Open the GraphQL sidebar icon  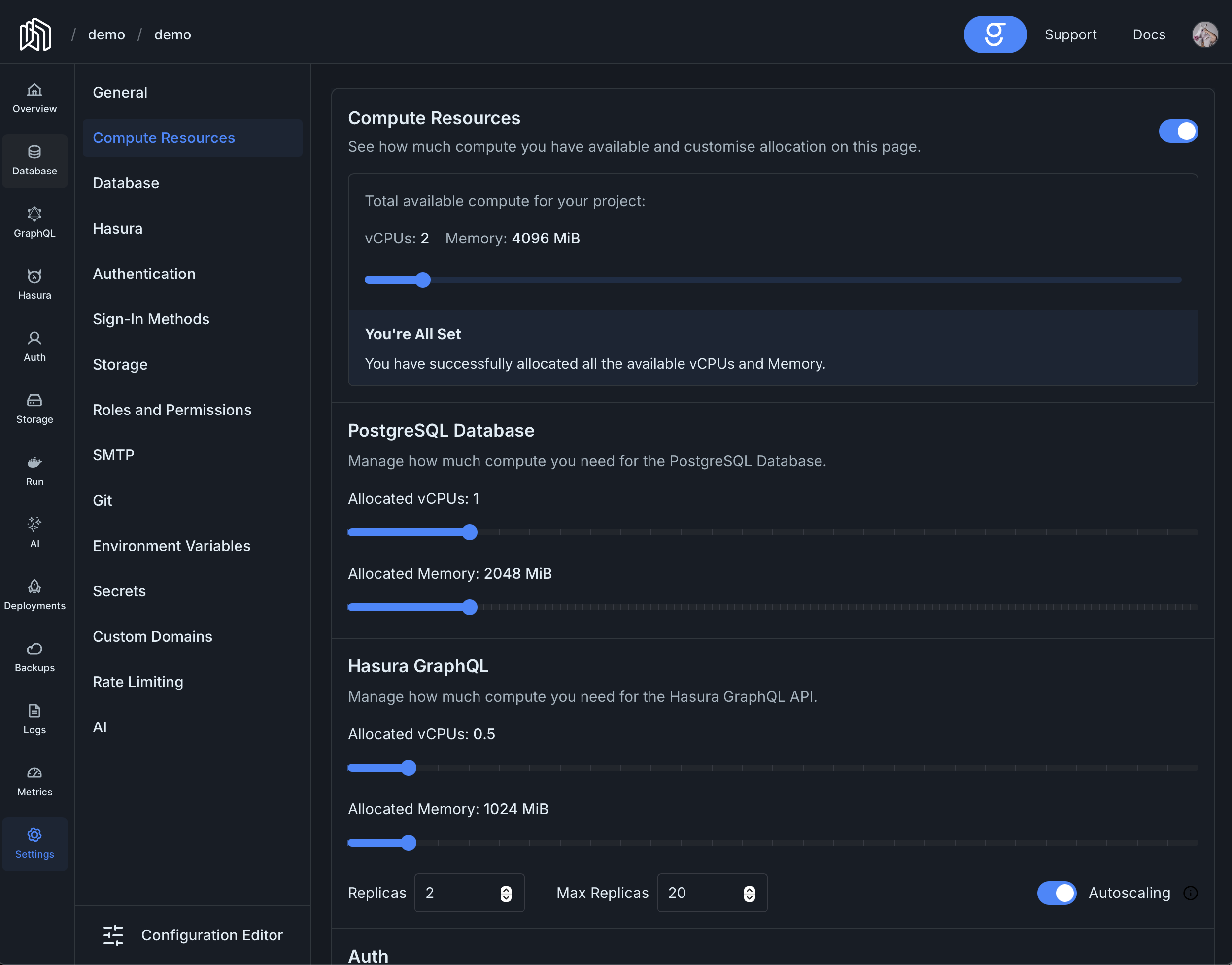(34, 214)
